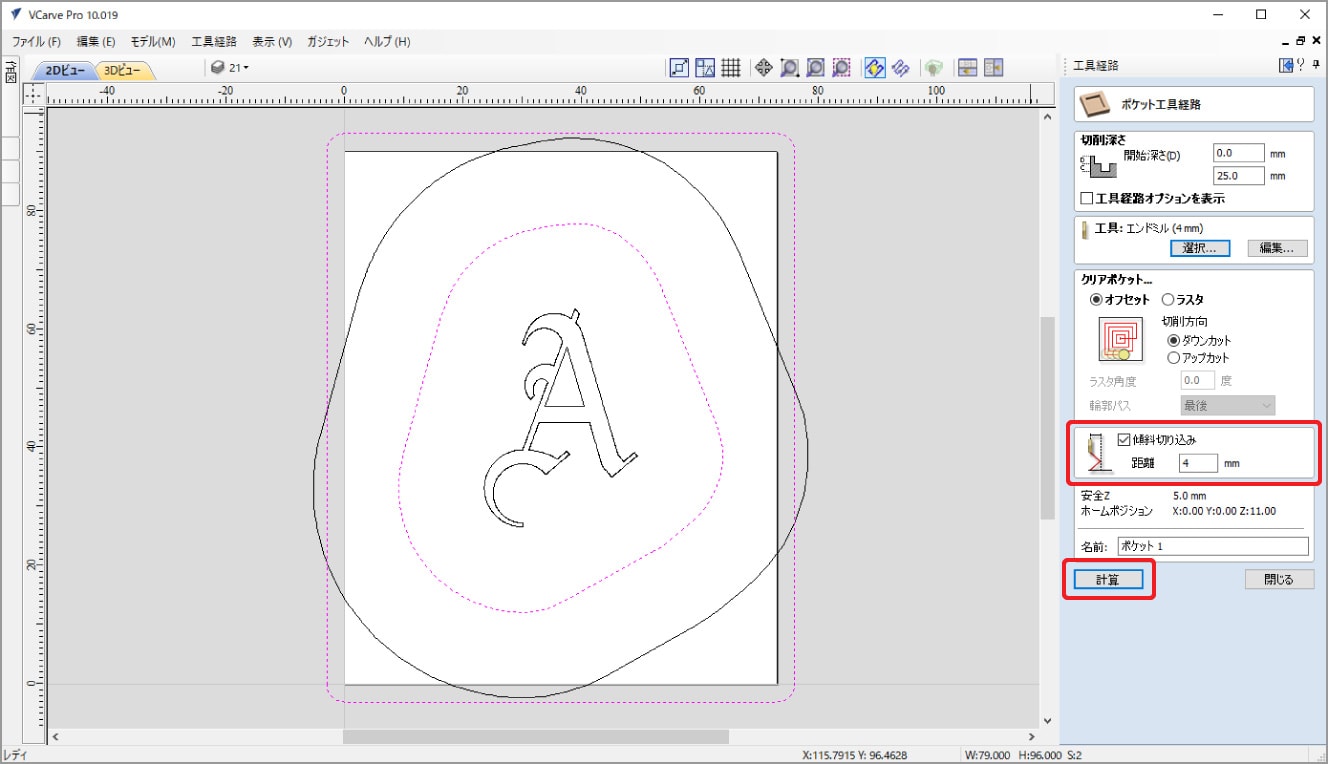The height and width of the screenshot is (764, 1328).
Task: Click the snap-to-grid toolbar icon
Action: coord(731,67)
